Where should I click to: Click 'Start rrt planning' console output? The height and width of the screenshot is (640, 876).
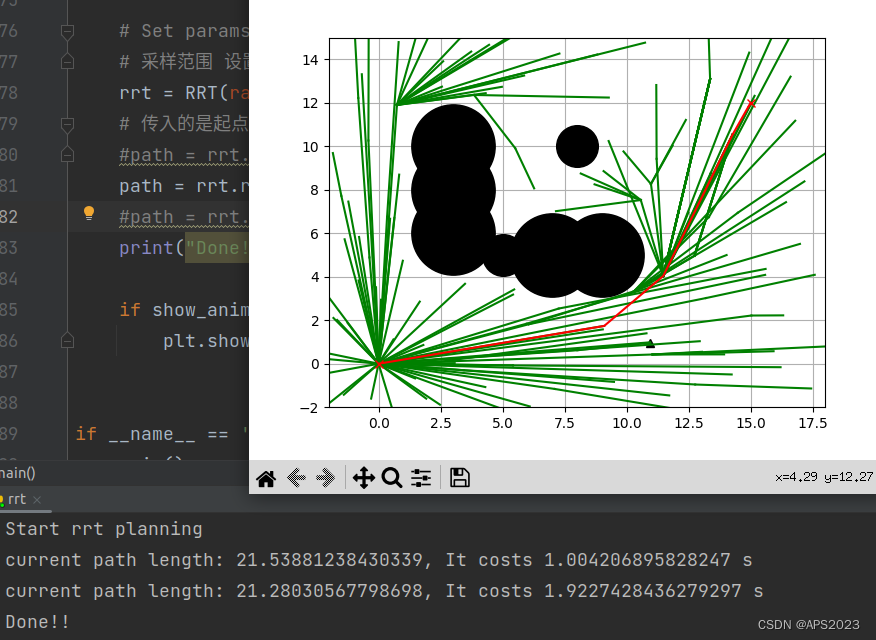(x=104, y=529)
